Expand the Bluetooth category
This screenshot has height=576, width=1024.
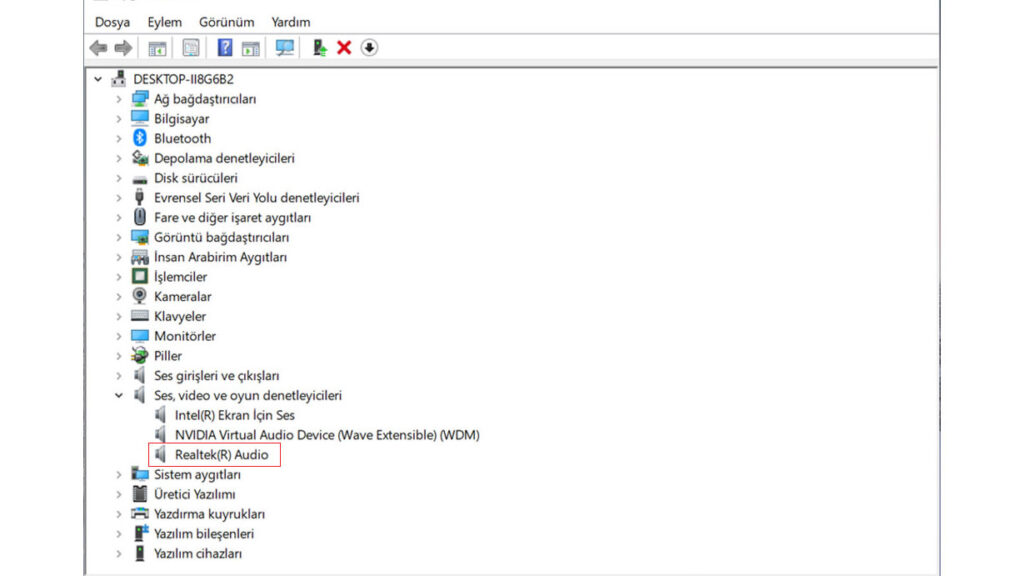click(119, 139)
